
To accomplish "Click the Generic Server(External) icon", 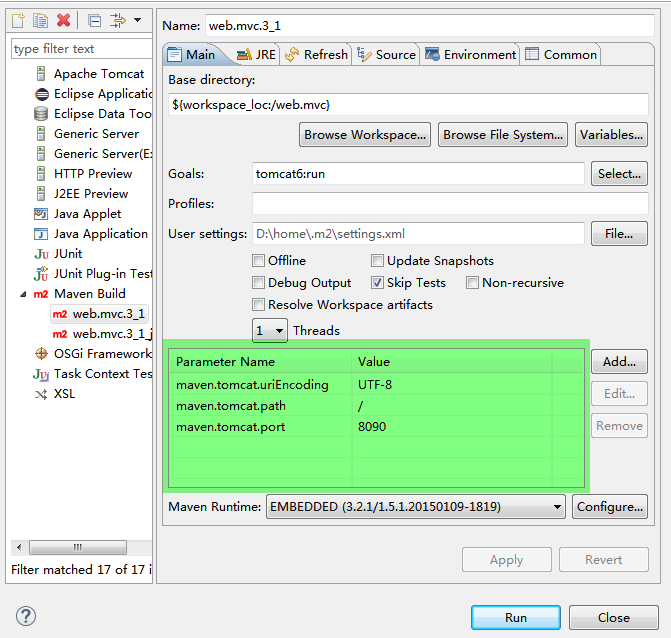I will click(41, 154).
